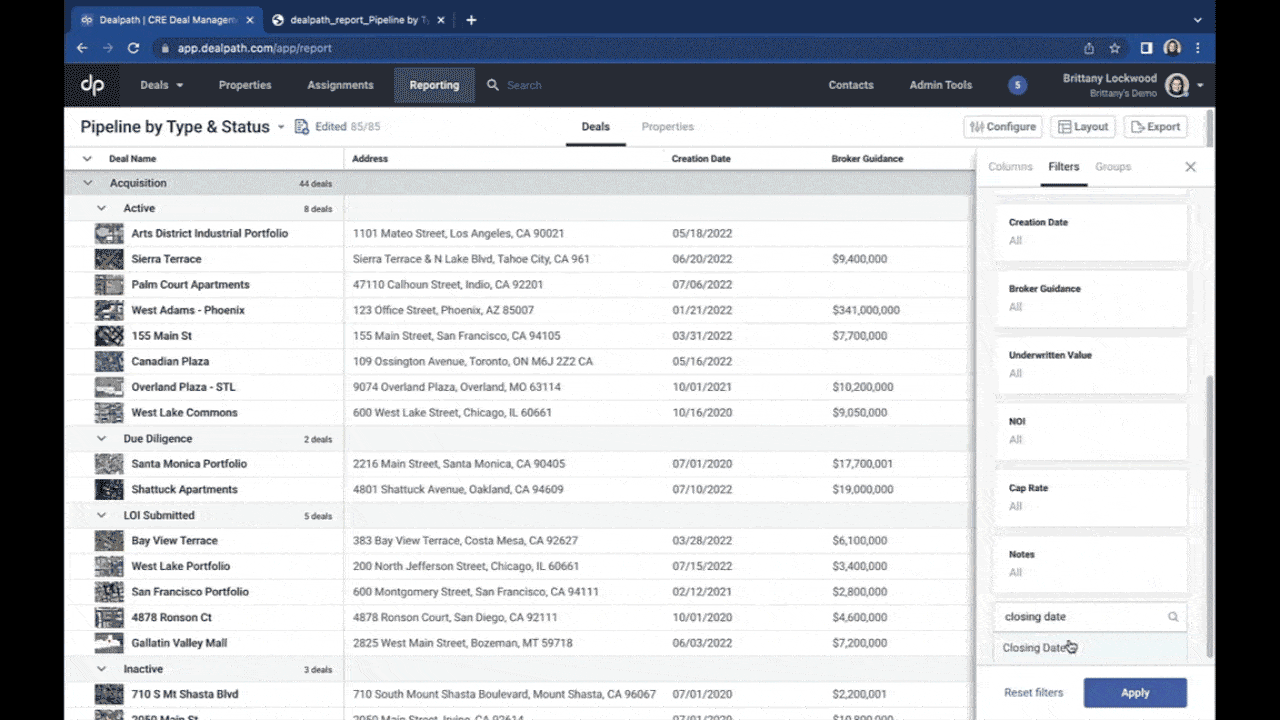1280x720 pixels.
Task: Open Assignments page
Action: coord(340,85)
